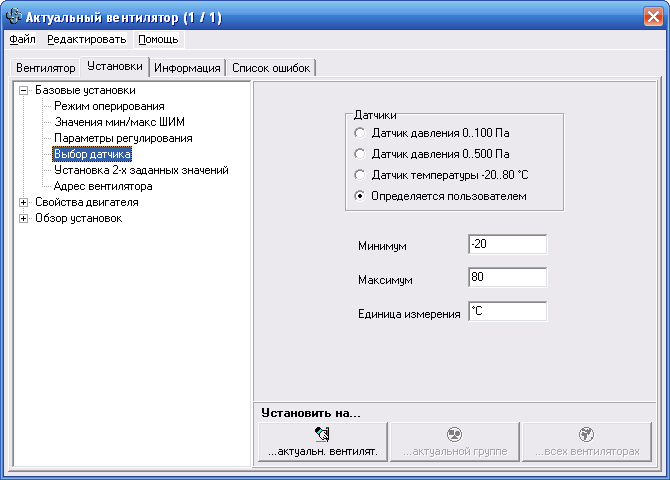Click the fan icon above всех вентиляторах
670x480 pixels.
(x=587, y=434)
